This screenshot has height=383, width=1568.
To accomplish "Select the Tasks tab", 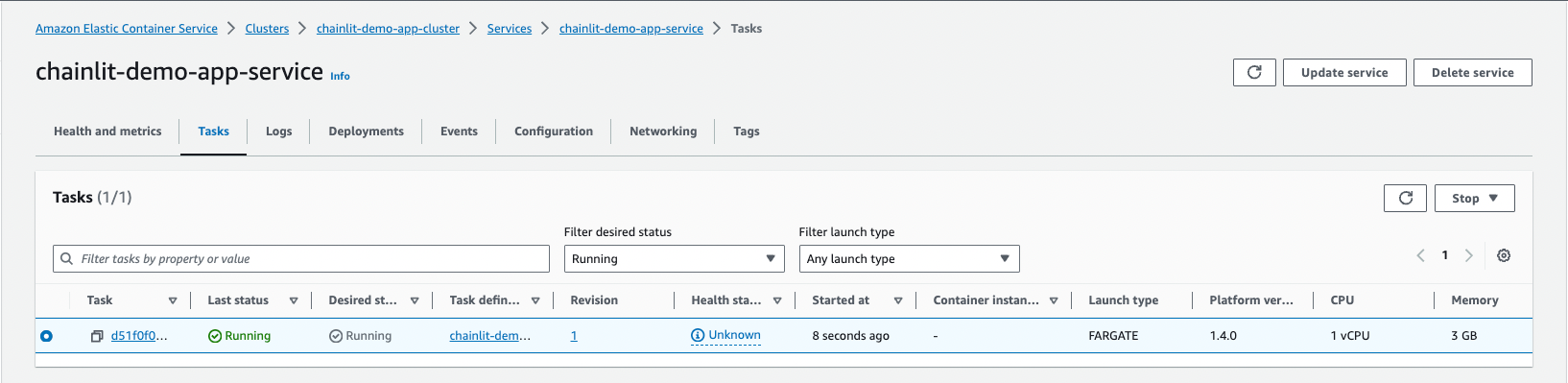I will [x=213, y=132].
